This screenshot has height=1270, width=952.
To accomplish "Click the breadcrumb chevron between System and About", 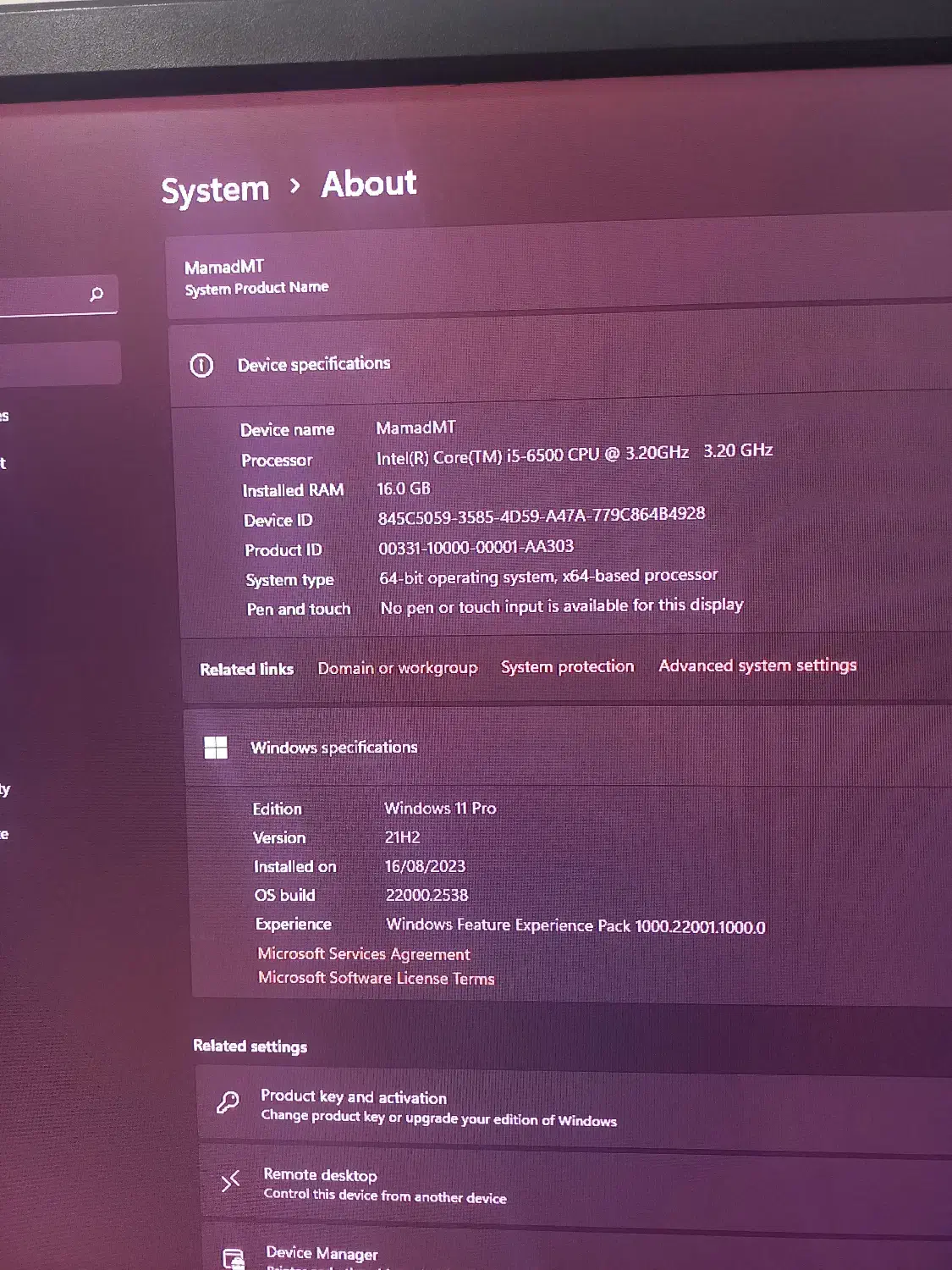I will click(x=294, y=185).
